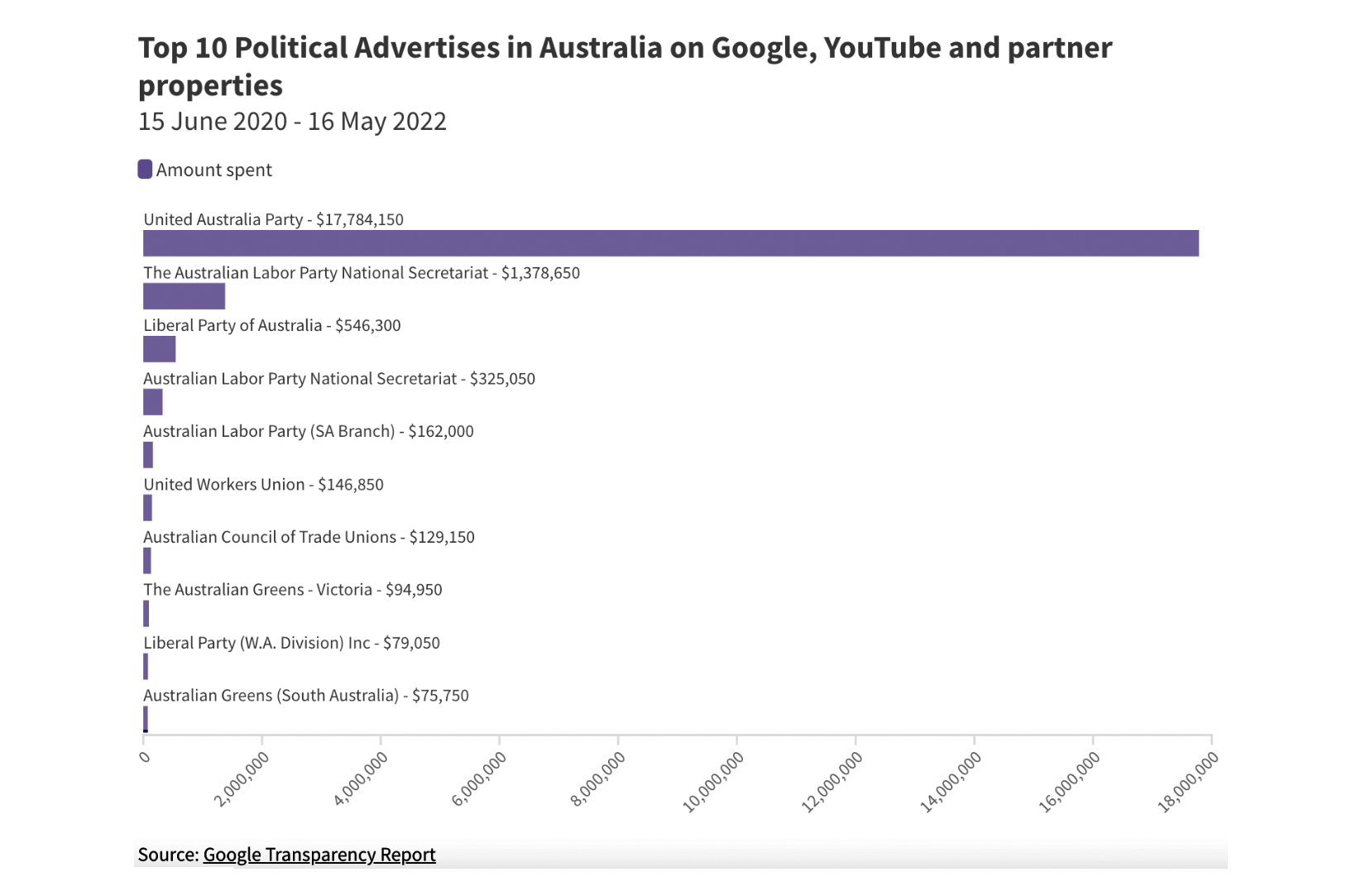
Task: Click the Amount spent legend label
Action: [x=213, y=170]
